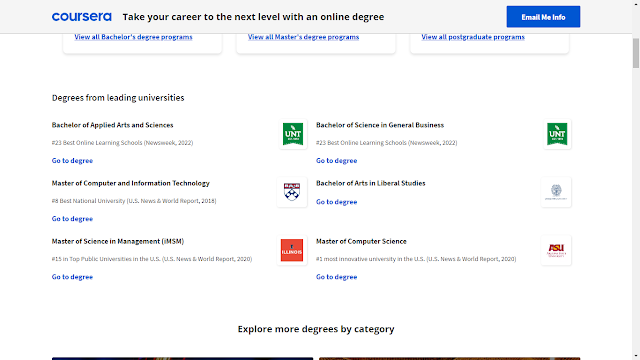Go to degree for Computer and Information Technology
The image size is (640, 360).
pos(72,219)
